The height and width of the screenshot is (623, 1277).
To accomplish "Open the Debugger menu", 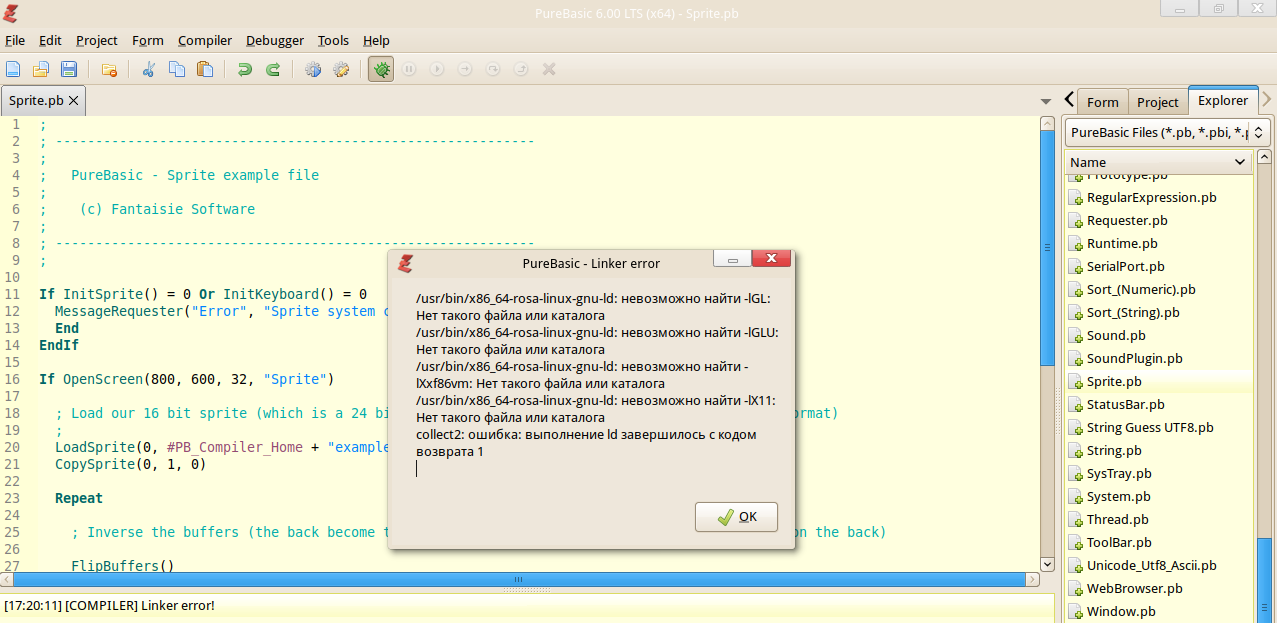I will 275,40.
